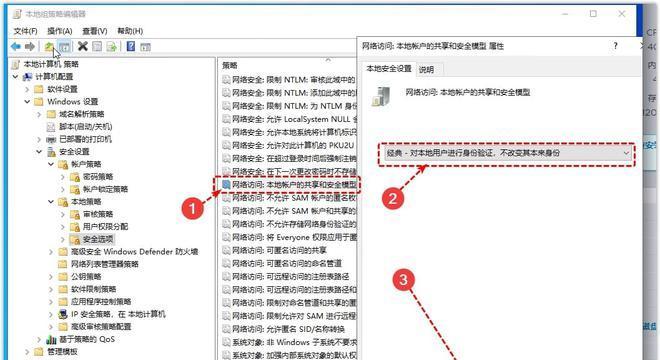660x360 pixels.
Task: Click the dialog's question mark help button
Action: [615, 46]
